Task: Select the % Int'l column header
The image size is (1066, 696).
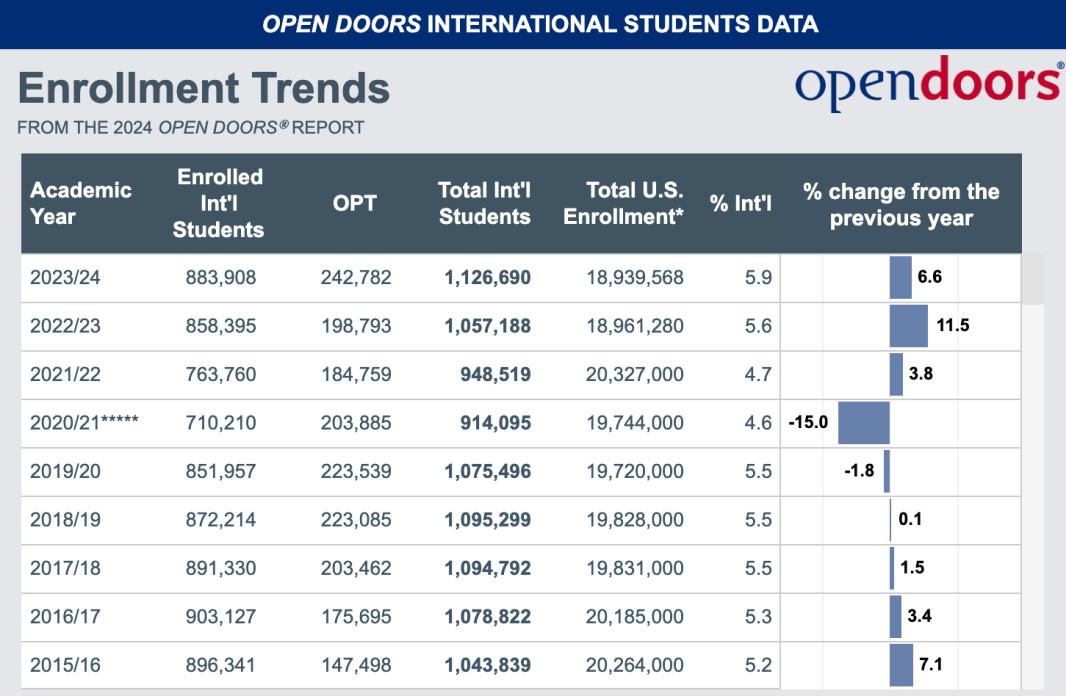Action: point(740,203)
